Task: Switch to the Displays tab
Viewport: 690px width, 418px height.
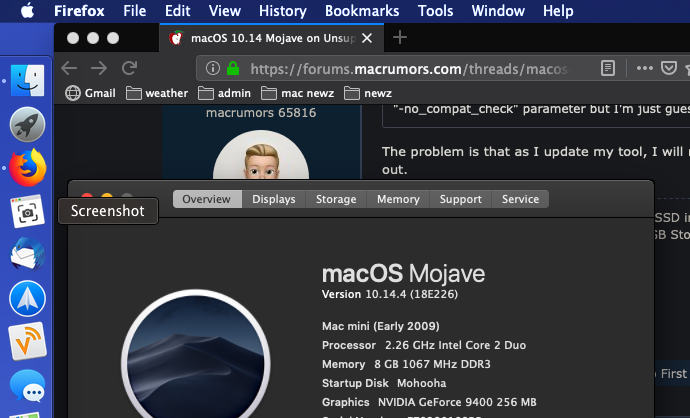Action: click(x=274, y=199)
